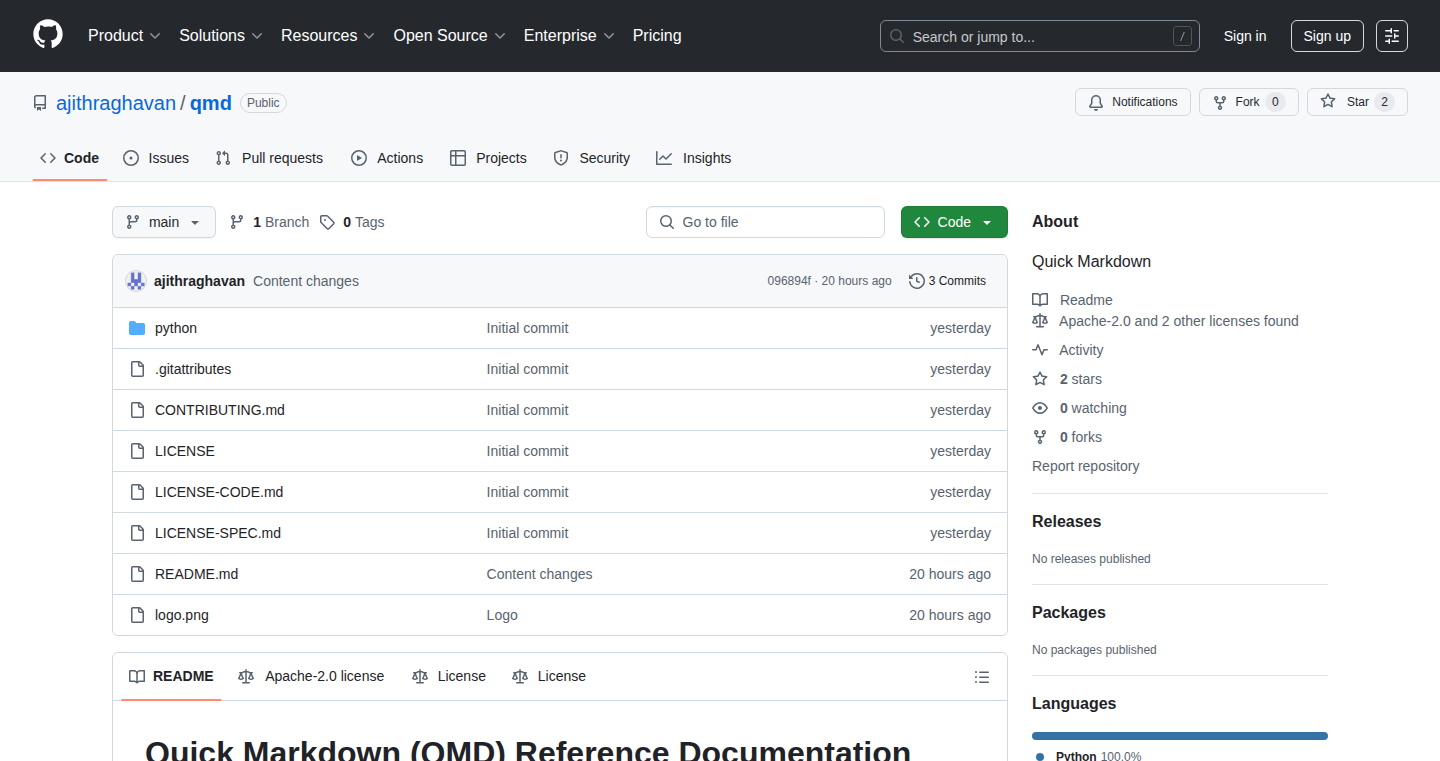Fork the qmd repository
The width and height of the screenshot is (1440, 761).
coord(1248,102)
